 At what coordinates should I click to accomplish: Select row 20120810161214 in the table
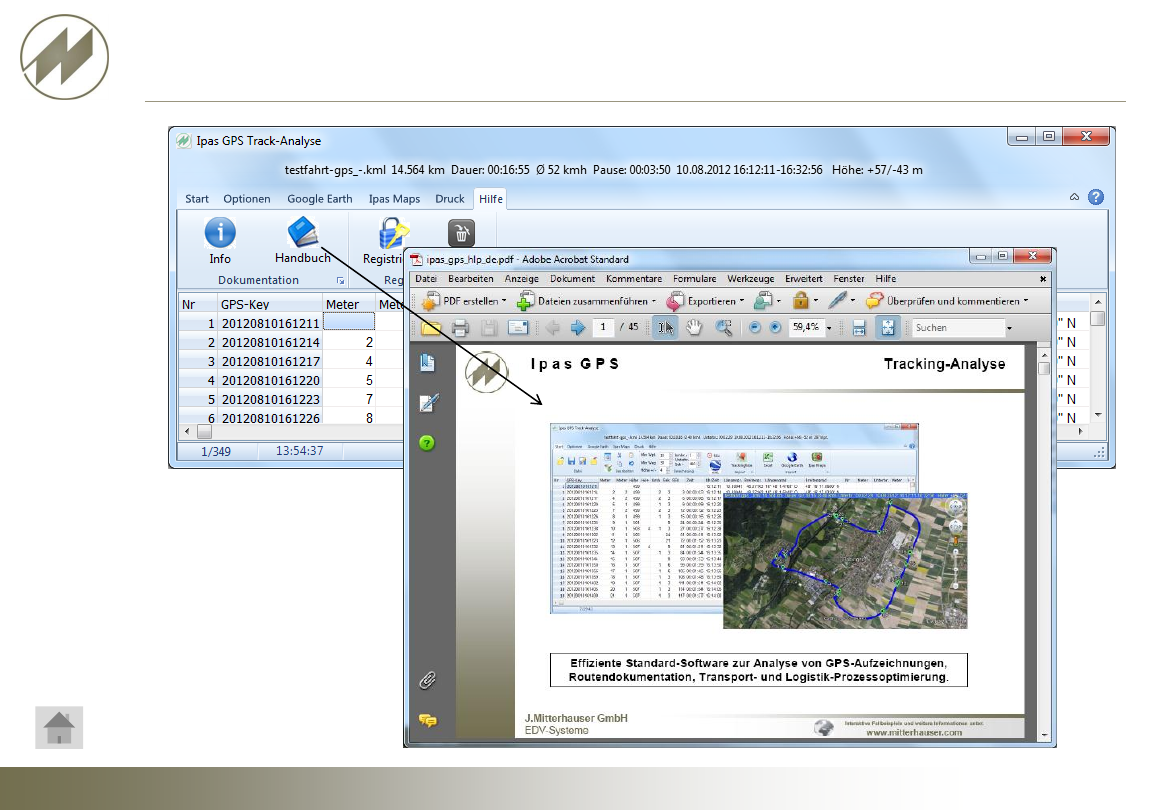click(271, 342)
